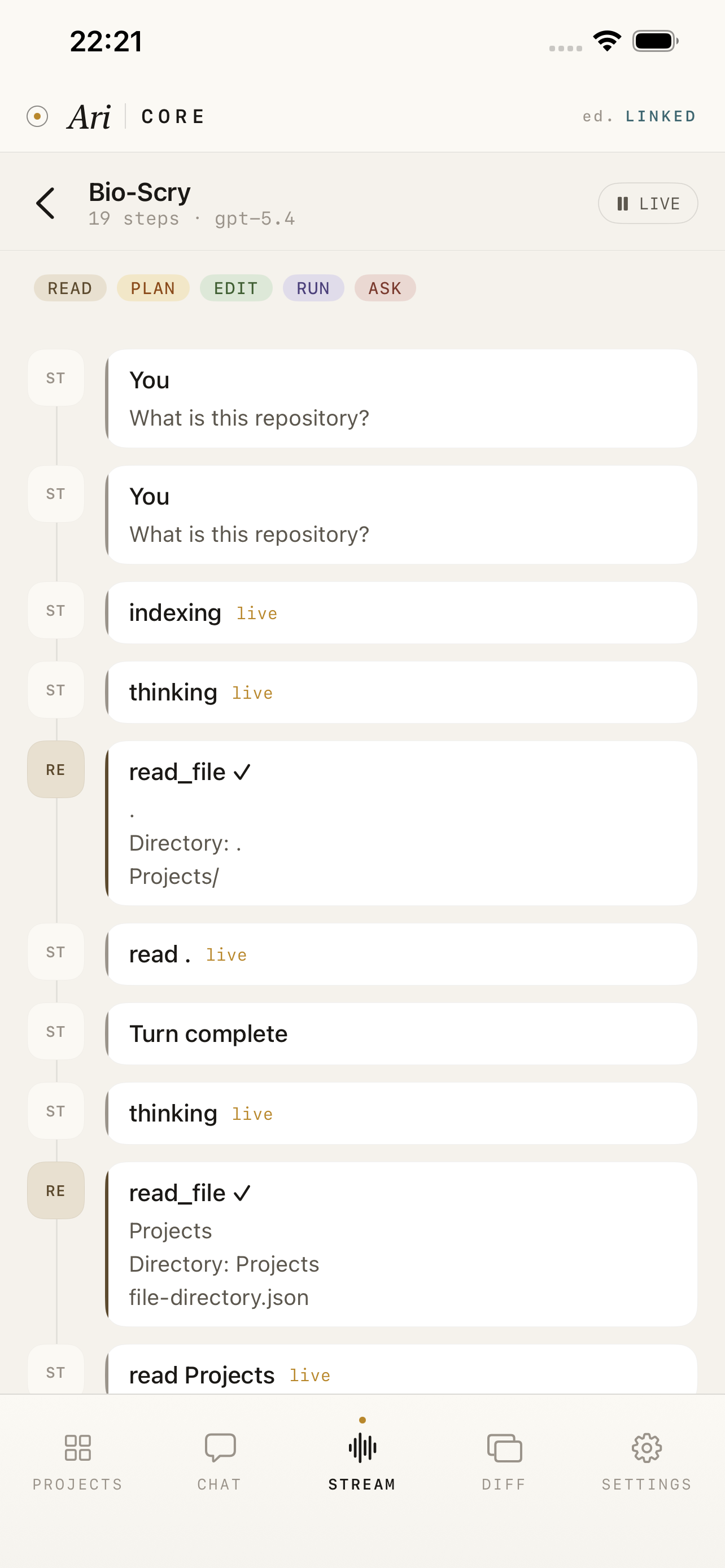Tap the Stream waveform icon
This screenshot has height=1568, width=725.
tap(362, 1448)
